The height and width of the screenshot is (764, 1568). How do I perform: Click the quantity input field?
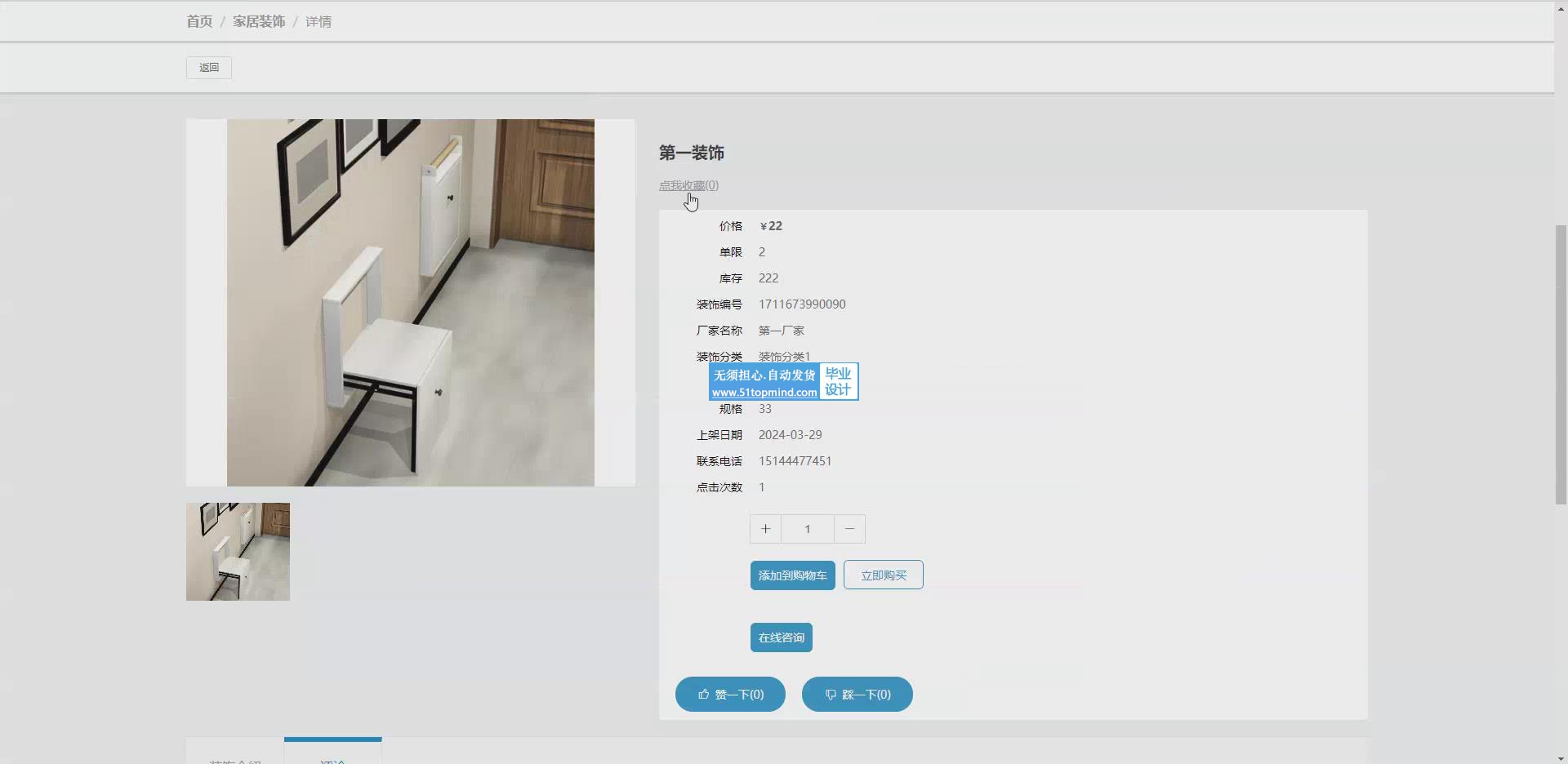[x=808, y=529]
